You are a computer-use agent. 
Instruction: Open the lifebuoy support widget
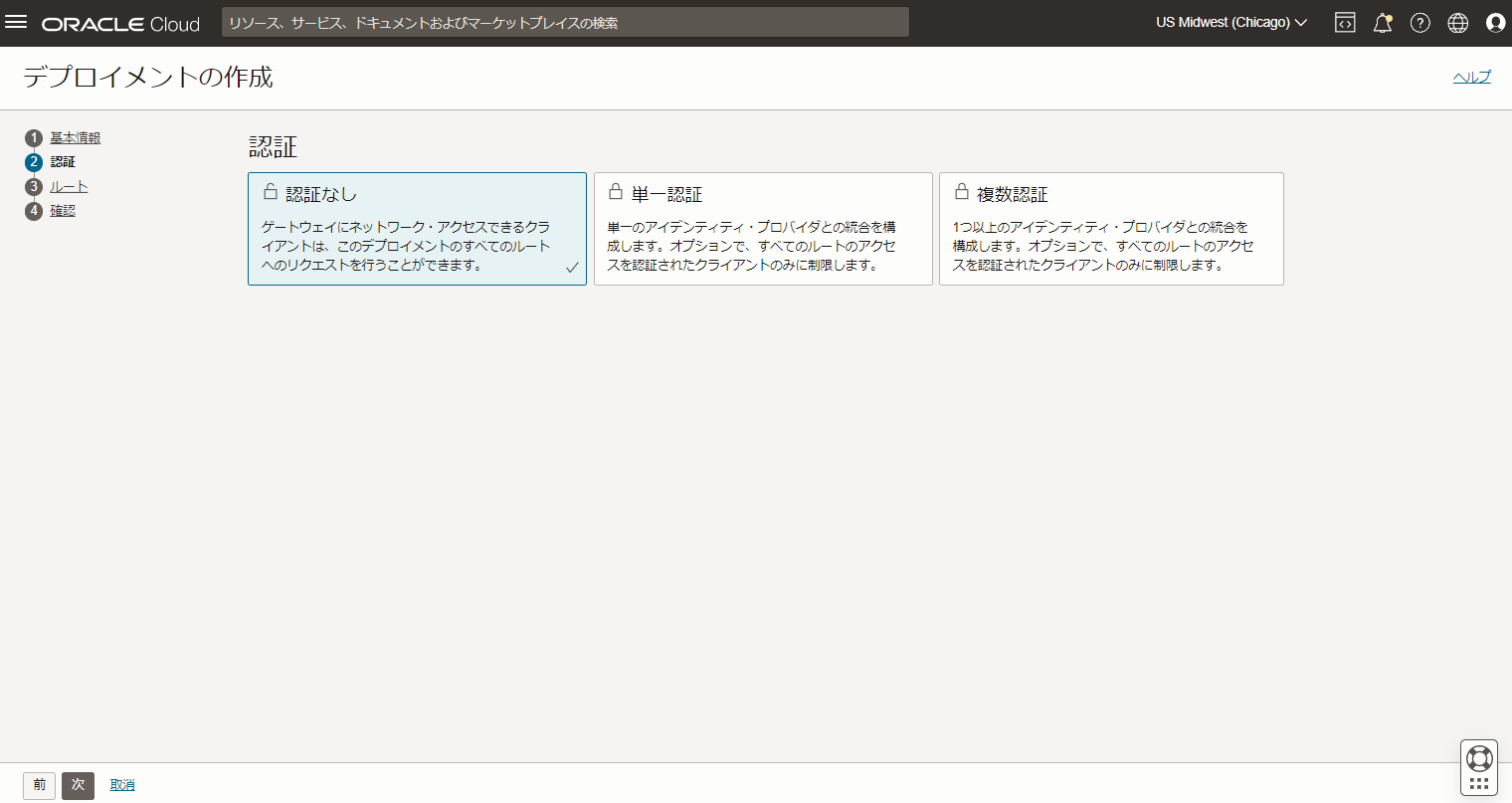pos(1479,758)
